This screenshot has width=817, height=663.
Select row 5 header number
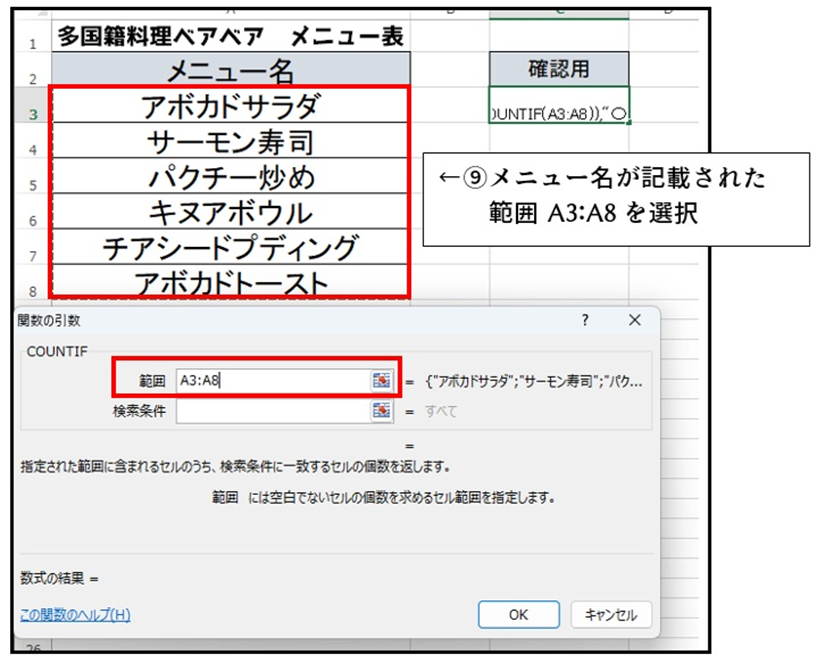tap(33, 185)
